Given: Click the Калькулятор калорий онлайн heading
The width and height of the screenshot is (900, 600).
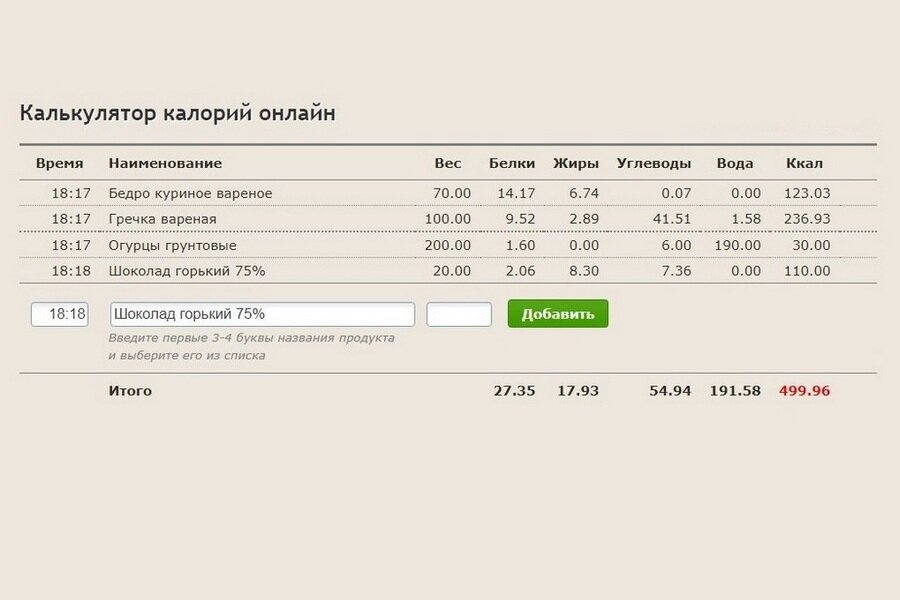Looking at the screenshot, I should [x=177, y=113].
